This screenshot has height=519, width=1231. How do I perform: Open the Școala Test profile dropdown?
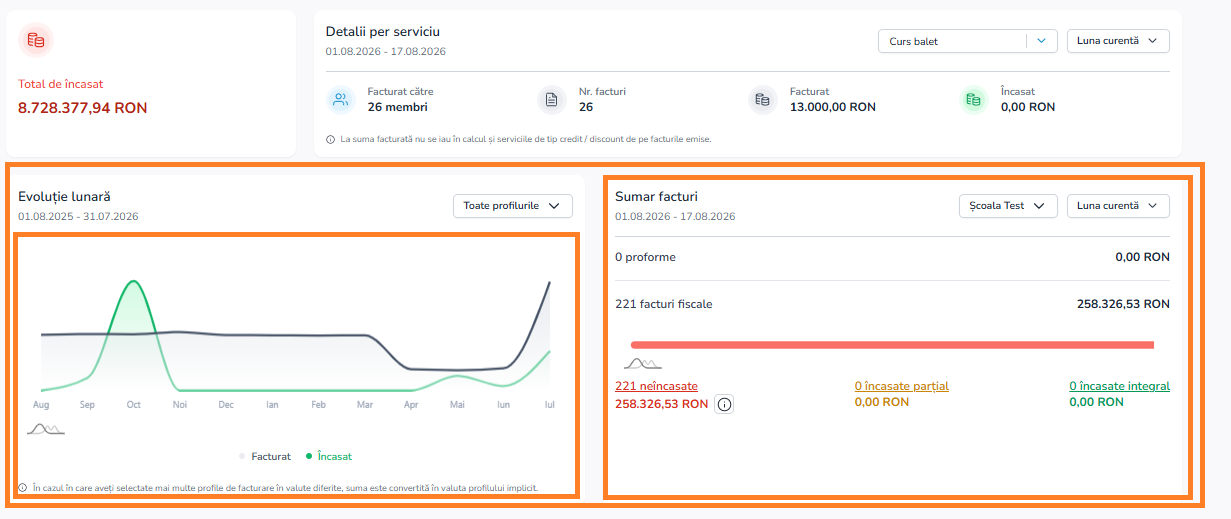pos(1008,206)
